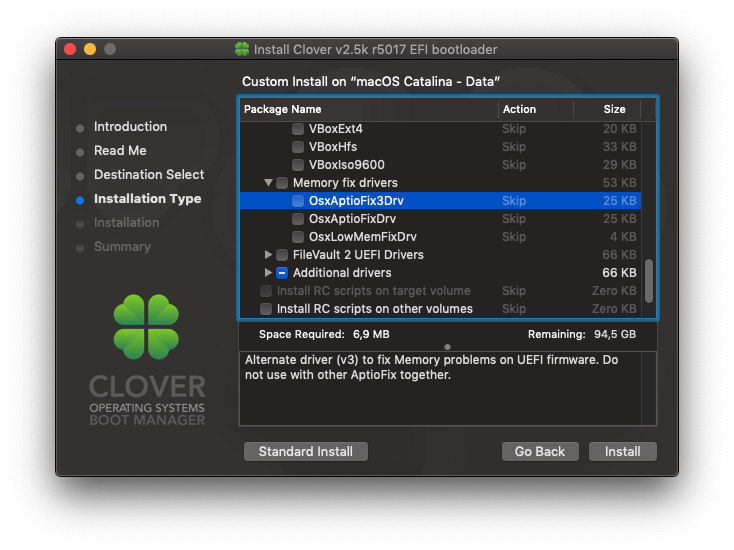Click the Package Name column header
734x550 pixels.
(369, 109)
